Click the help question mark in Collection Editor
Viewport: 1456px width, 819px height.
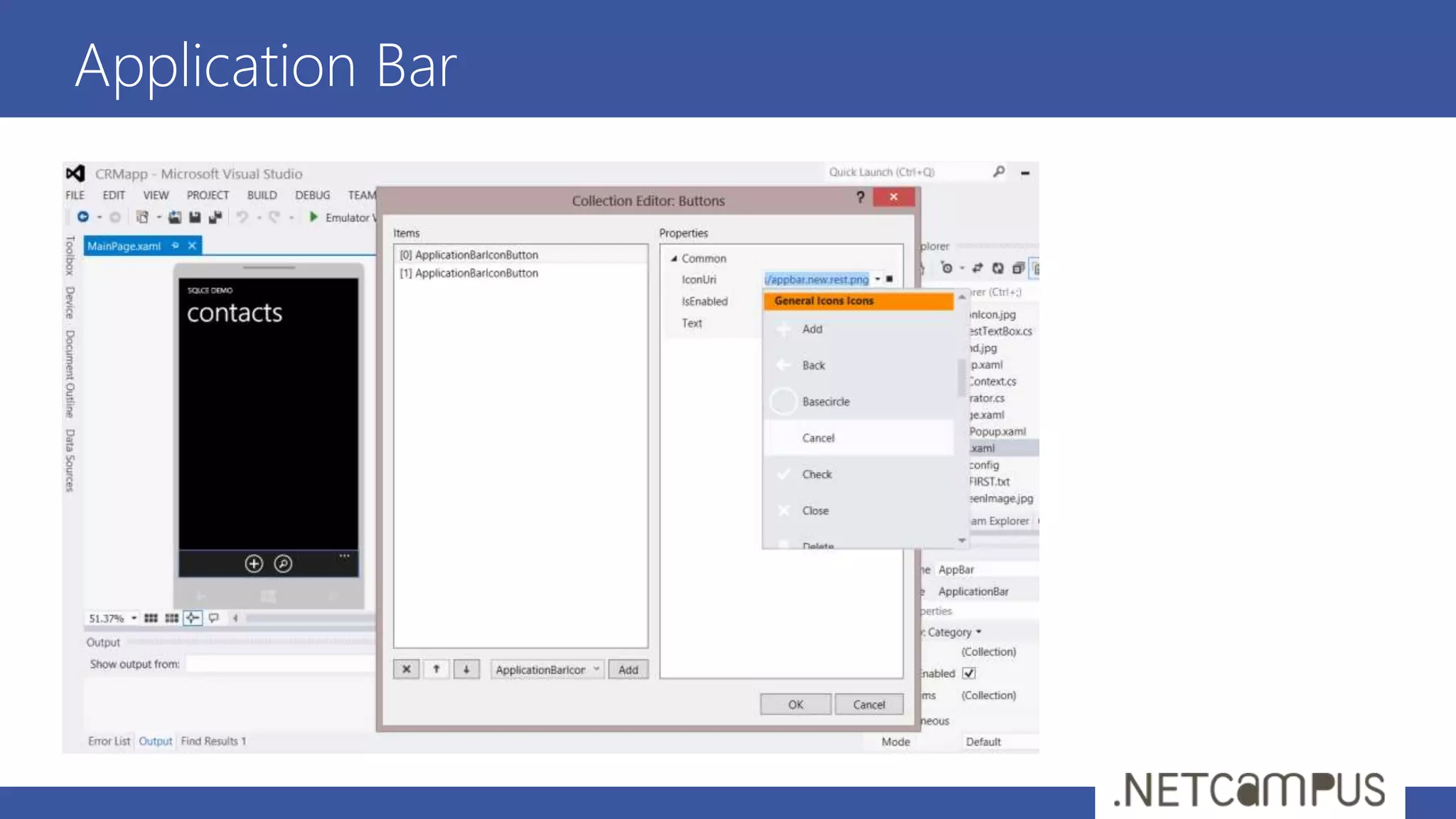pos(860,197)
